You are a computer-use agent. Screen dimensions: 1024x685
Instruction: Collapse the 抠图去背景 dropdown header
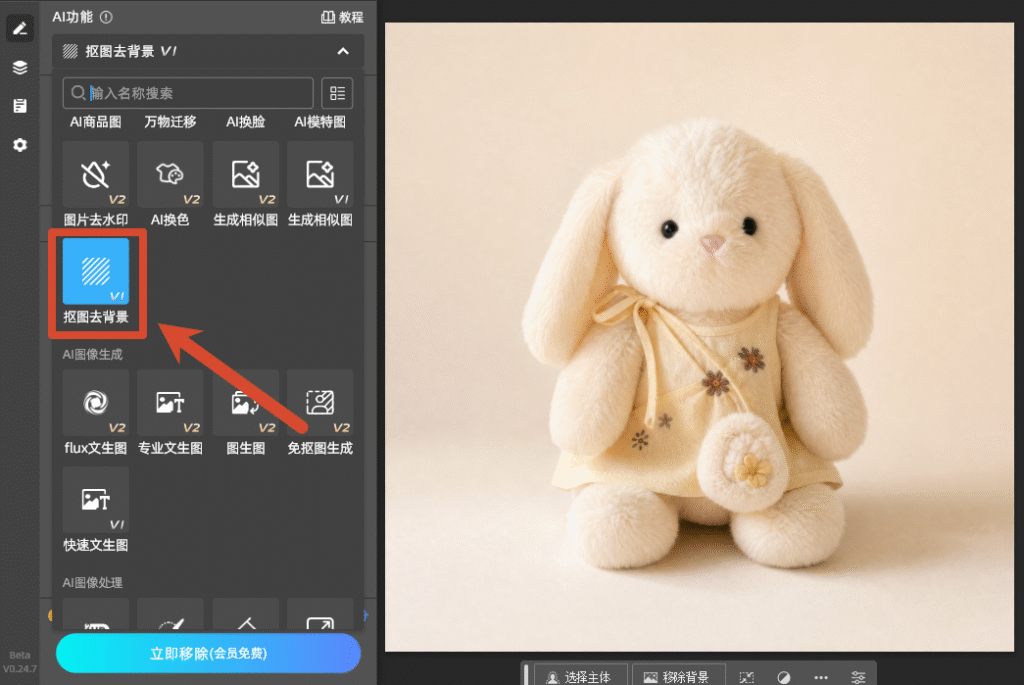coord(208,51)
